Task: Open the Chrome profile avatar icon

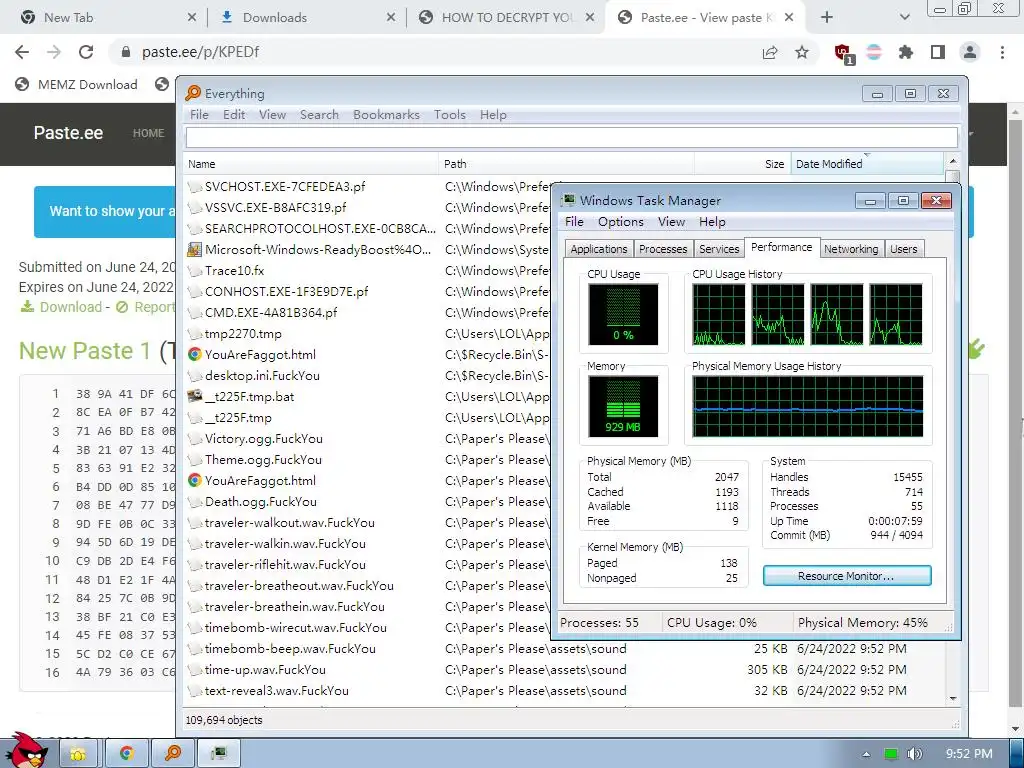Action: 970,52
